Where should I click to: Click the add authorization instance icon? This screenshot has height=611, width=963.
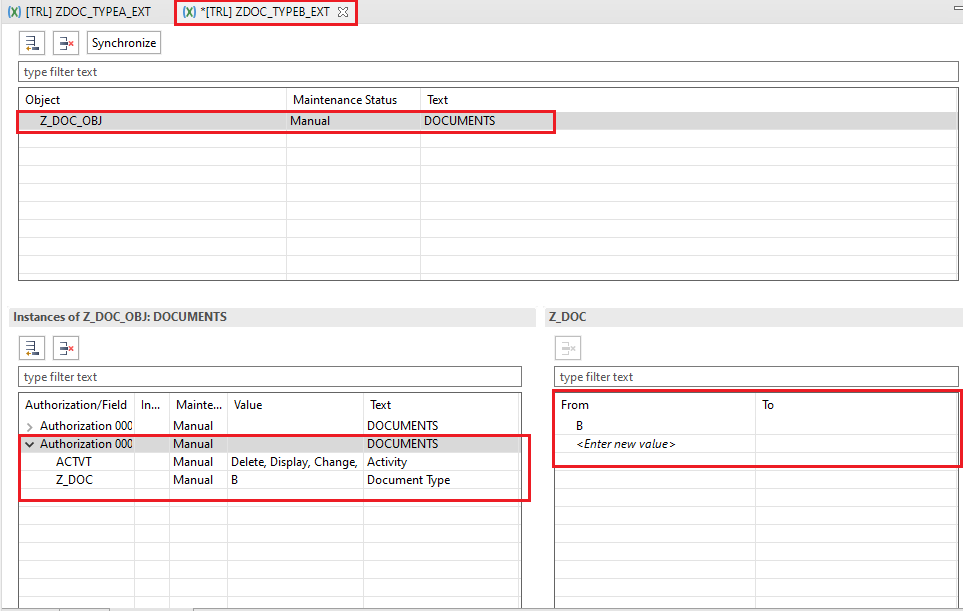[32, 348]
